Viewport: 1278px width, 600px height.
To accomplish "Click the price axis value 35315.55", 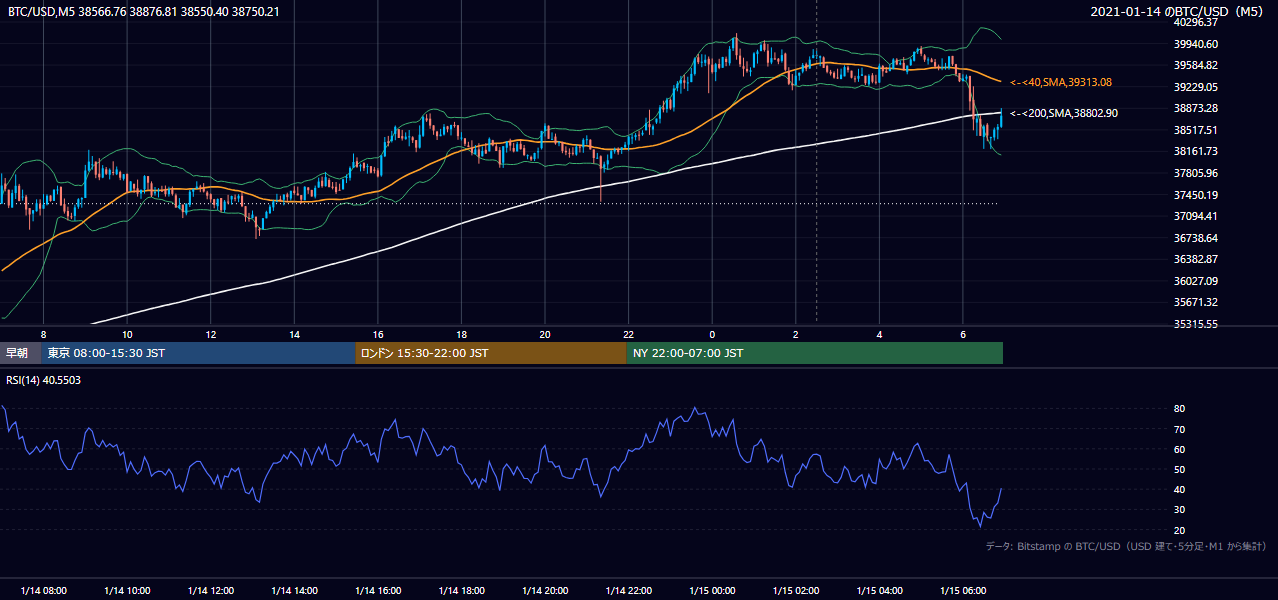I will 1196,324.
